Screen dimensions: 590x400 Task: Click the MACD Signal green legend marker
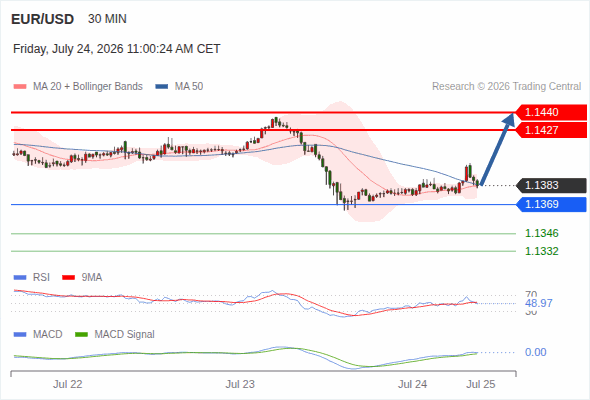[82, 335]
